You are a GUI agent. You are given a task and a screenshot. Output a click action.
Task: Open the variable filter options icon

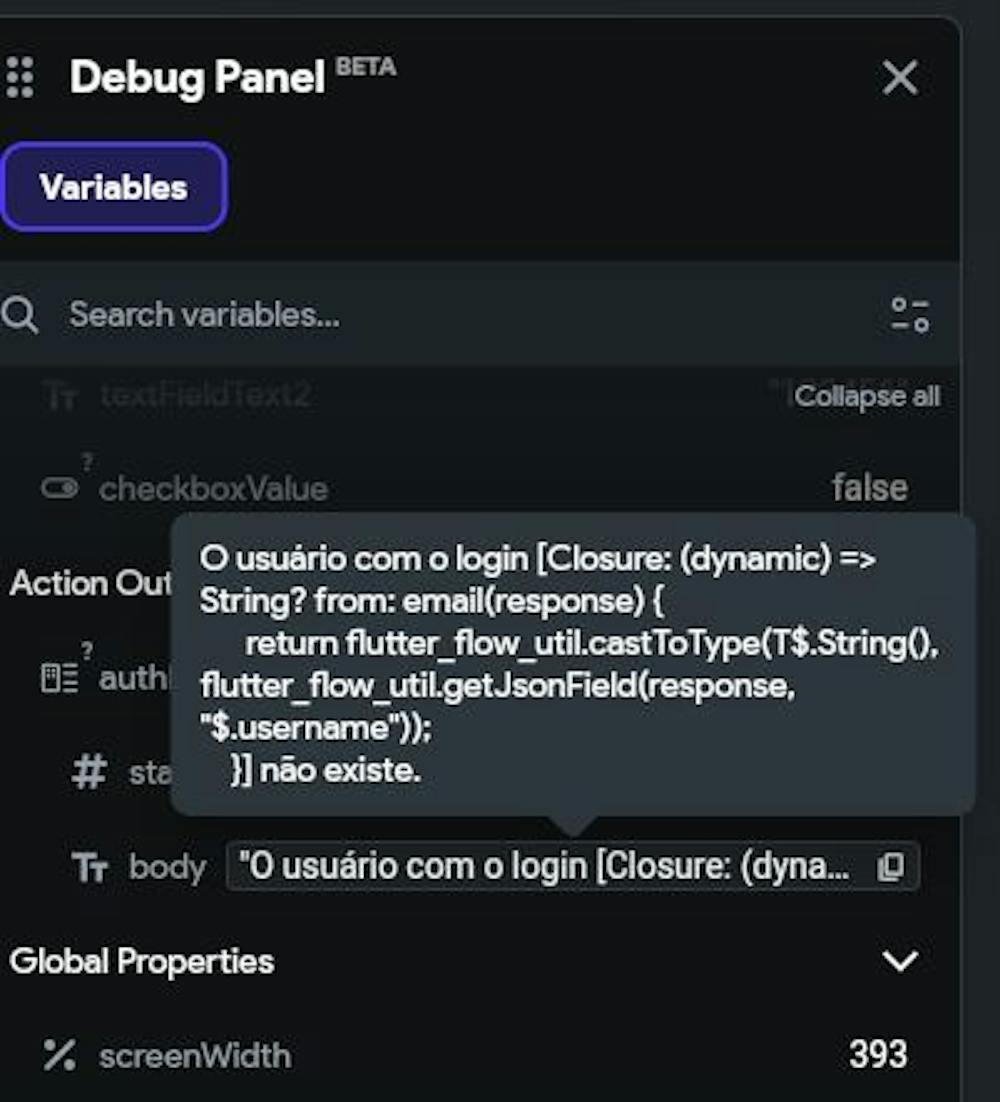(909, 315)
